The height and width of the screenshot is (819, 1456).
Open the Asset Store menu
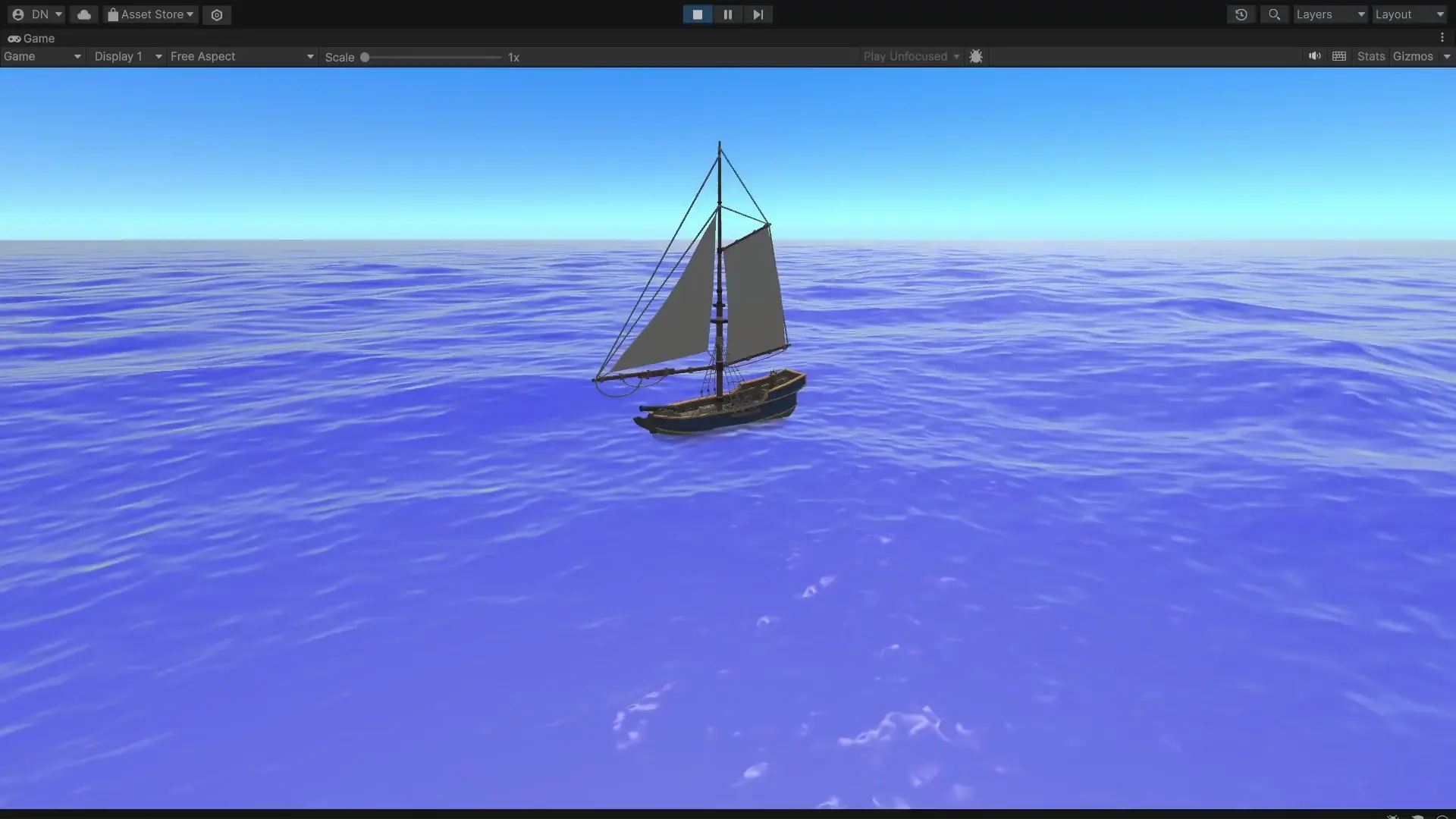151,14
